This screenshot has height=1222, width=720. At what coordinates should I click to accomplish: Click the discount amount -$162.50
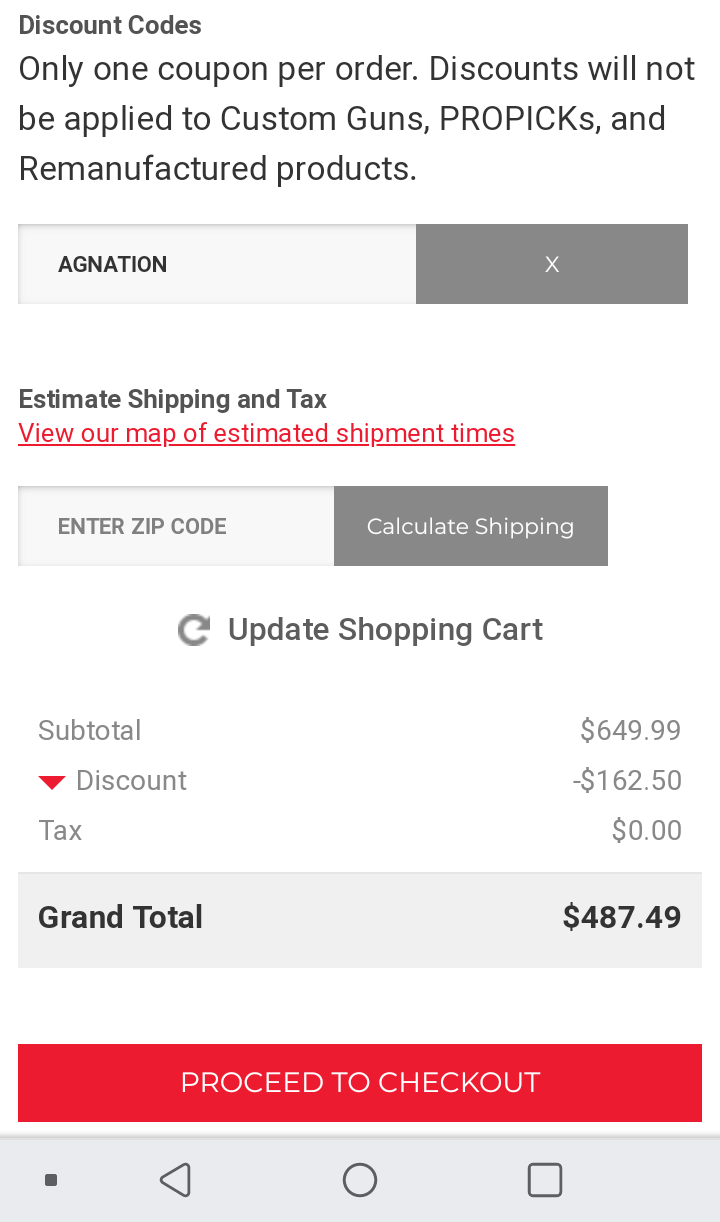coord(627,781)
